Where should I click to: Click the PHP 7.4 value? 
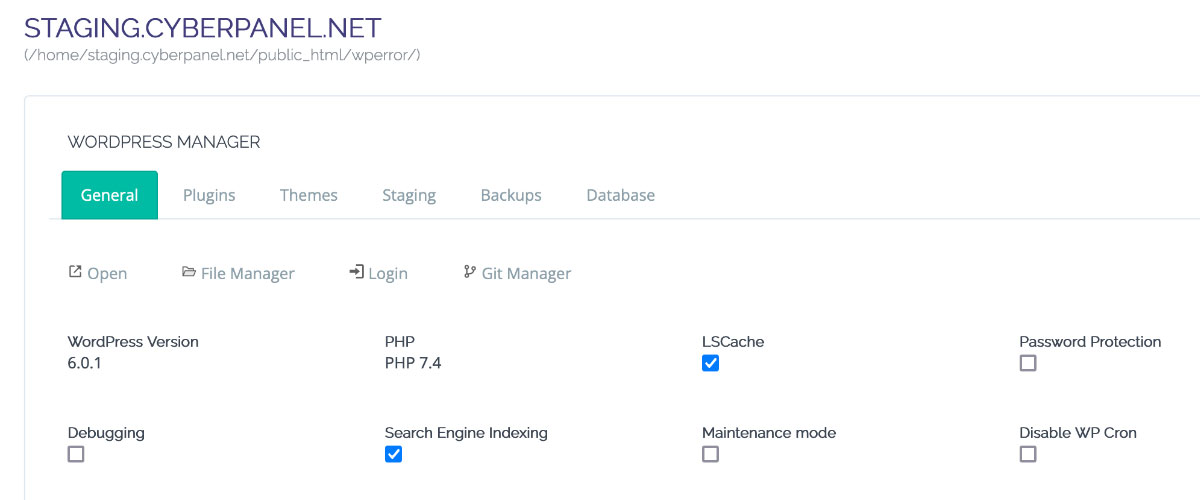413,363
